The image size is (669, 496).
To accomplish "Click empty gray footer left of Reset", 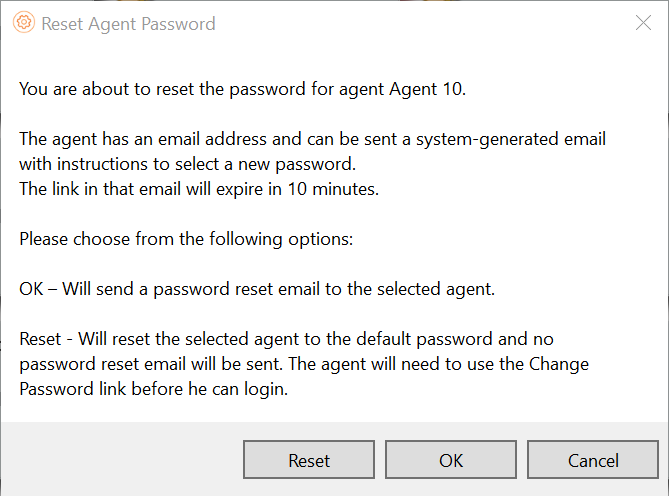I will coord(120,461).
